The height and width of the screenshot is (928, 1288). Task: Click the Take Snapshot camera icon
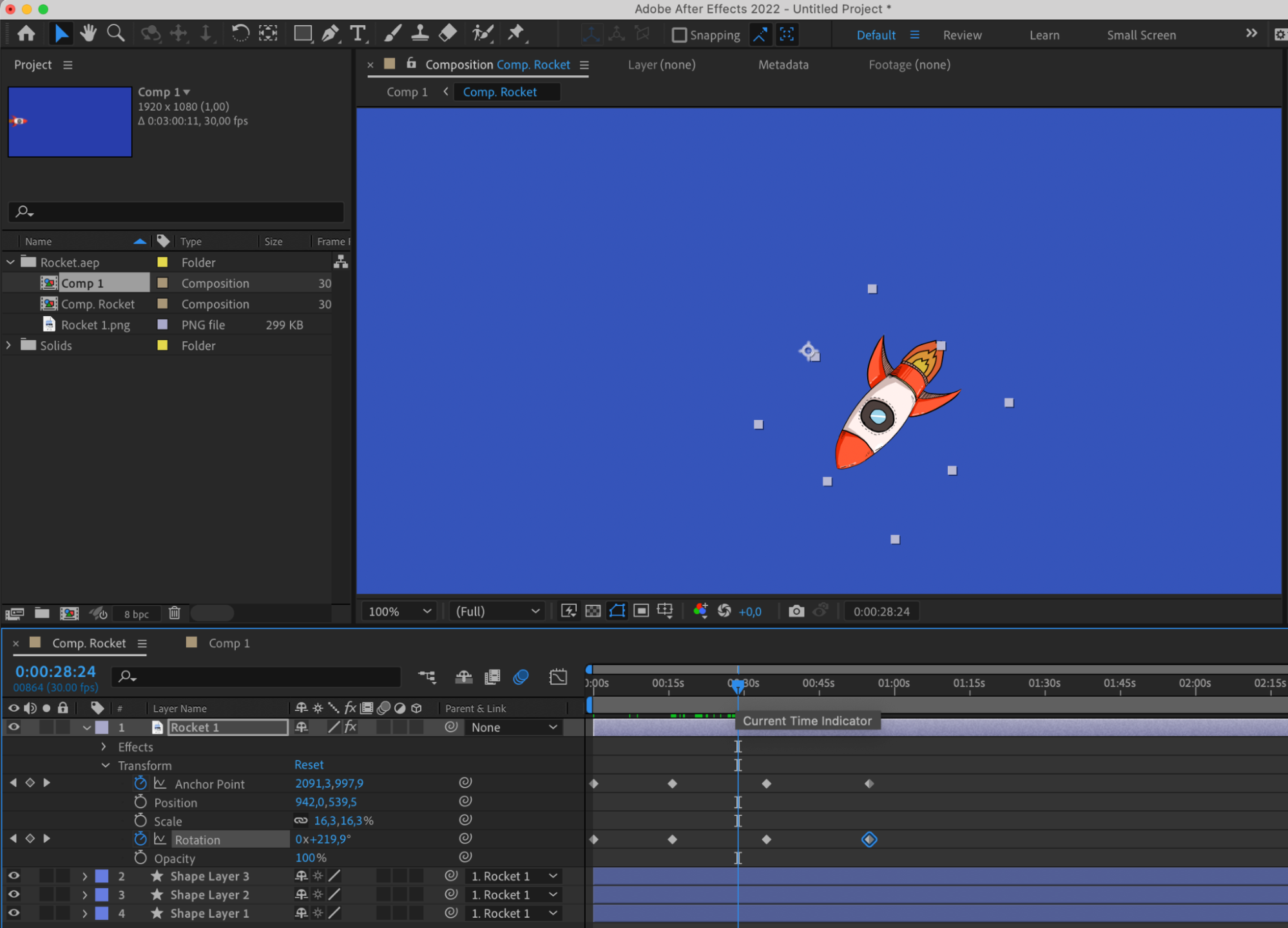pyautogui.click(x=796, y=611)
